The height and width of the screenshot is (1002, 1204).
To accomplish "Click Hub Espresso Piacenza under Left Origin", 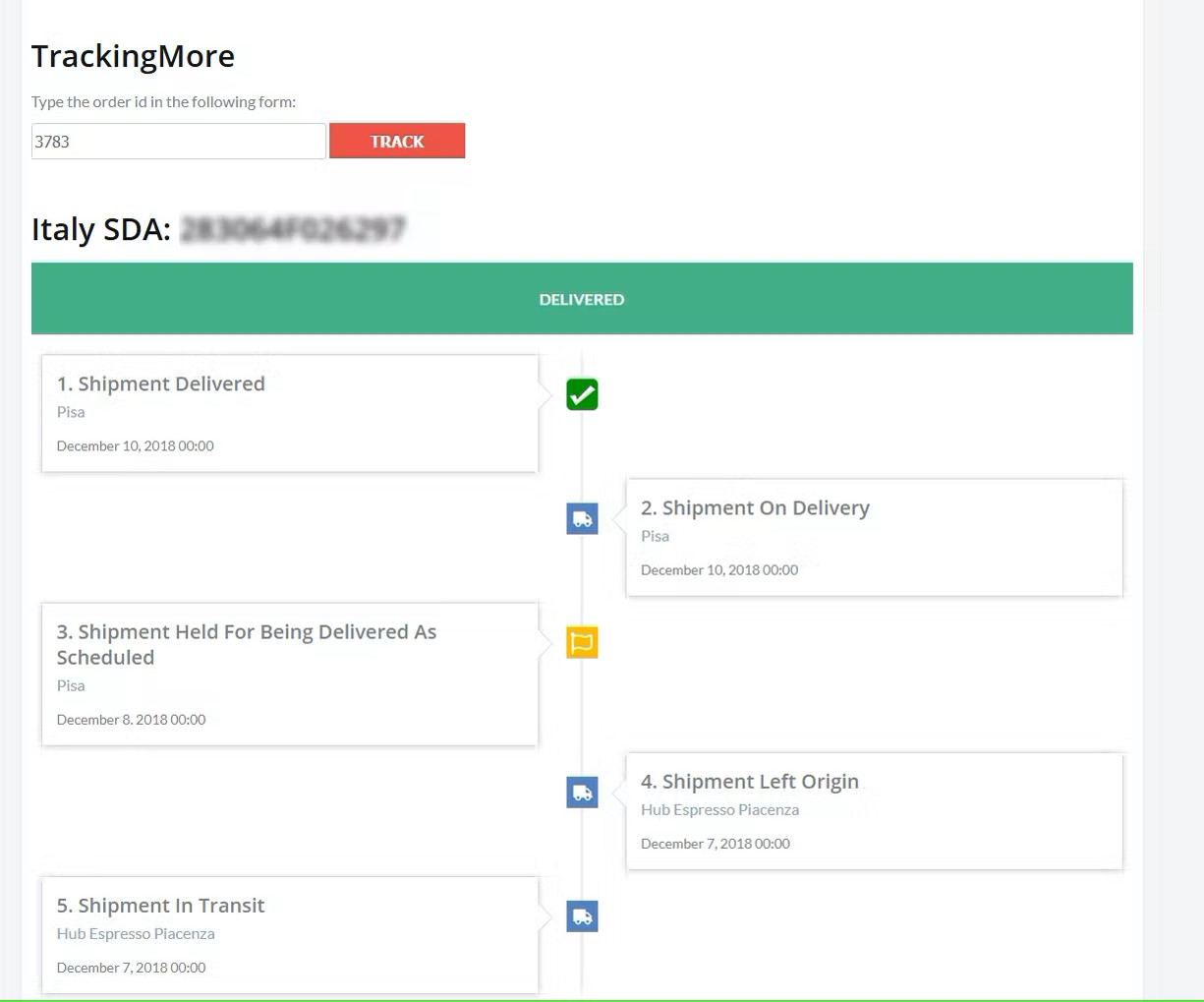I will (x=720, y=809).
